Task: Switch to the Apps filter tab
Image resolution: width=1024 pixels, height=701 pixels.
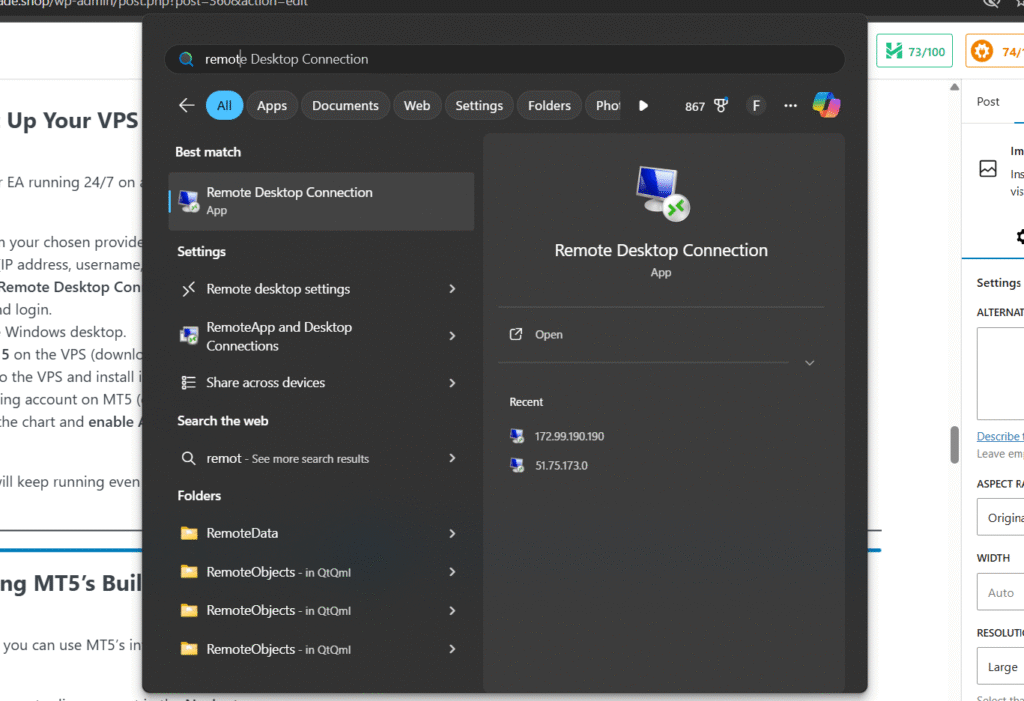Action: [272, 105]
